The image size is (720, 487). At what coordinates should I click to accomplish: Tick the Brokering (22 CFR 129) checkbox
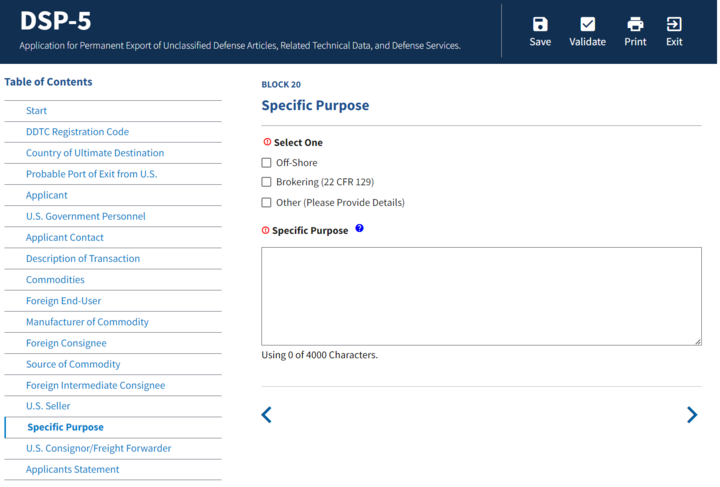click(x=267, y=182)
